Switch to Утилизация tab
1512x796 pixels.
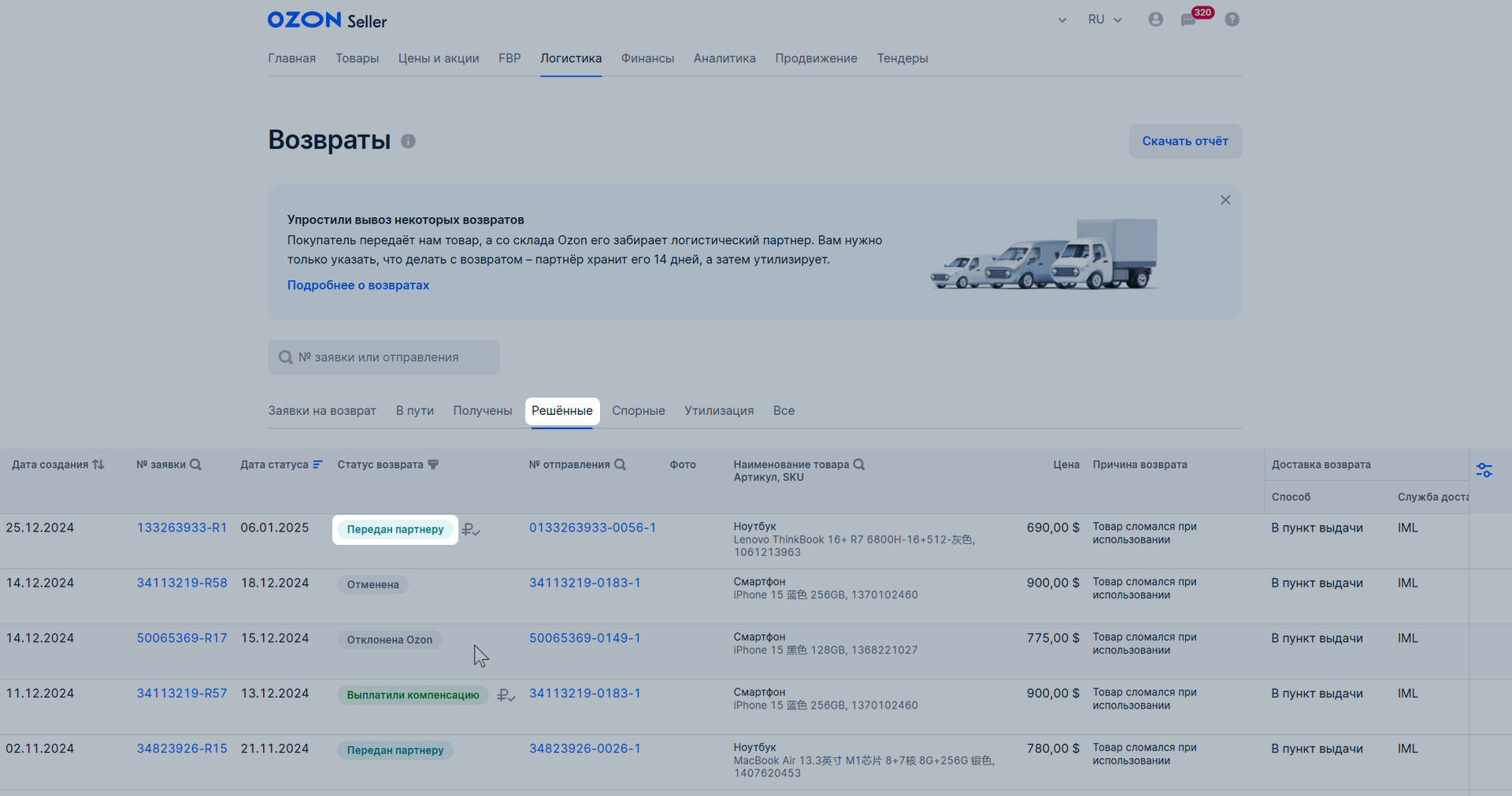[x=719, y=411]
